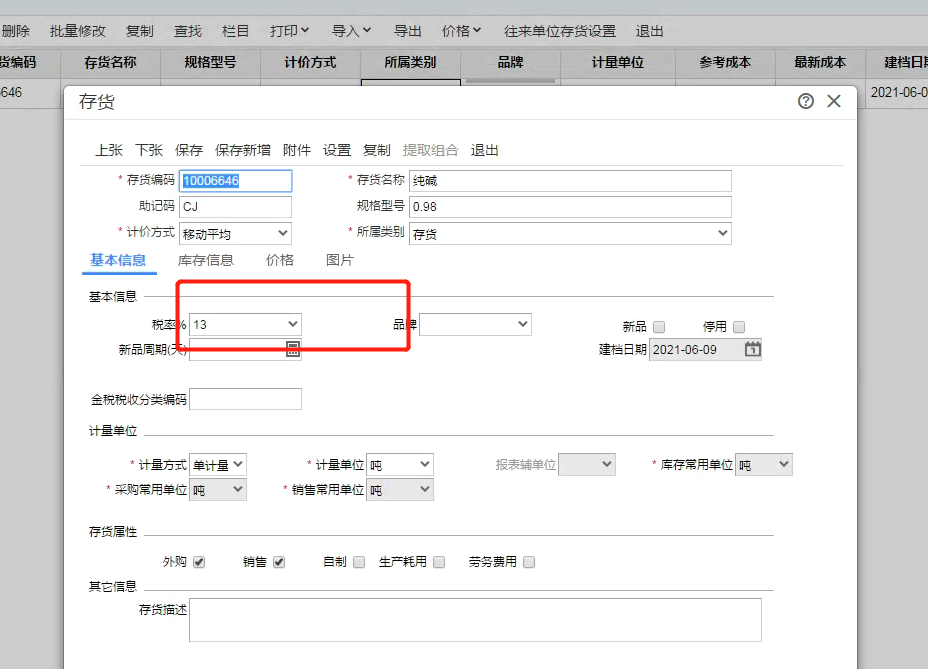Click the 存货名称 column header
This screenshot has height=669, width=928.
pyautogui.click(x=110, y=63)
